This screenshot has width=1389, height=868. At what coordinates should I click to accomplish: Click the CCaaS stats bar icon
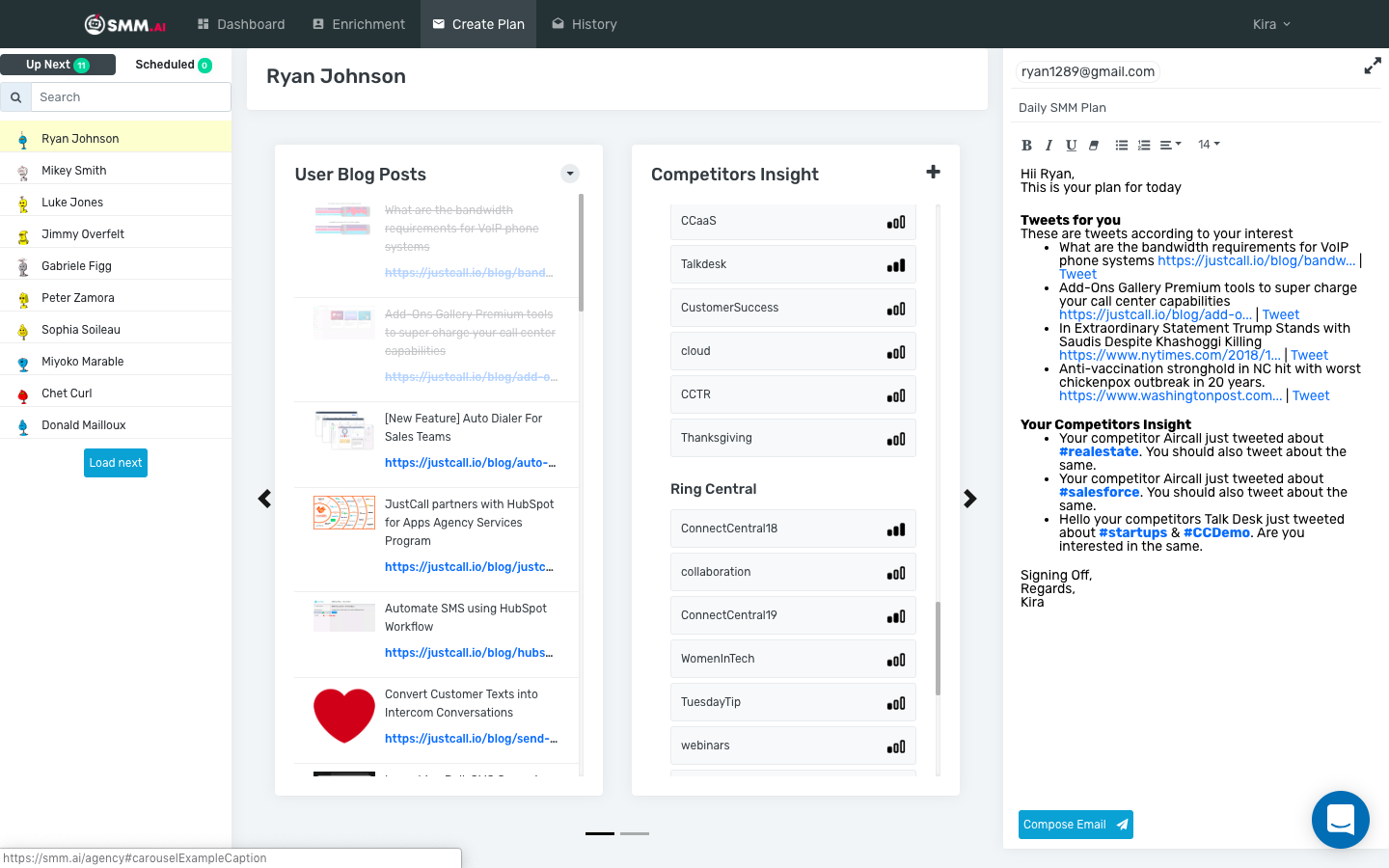pos(896,222)
